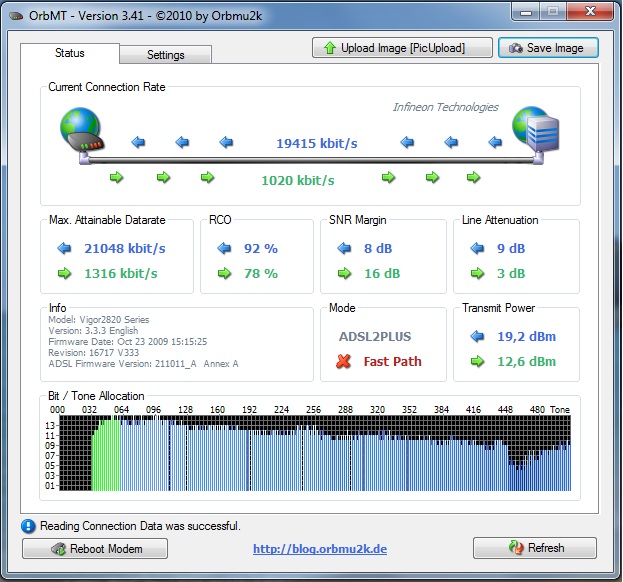Click the blue arrow beside 21048 kbit/s

[64, 248]
